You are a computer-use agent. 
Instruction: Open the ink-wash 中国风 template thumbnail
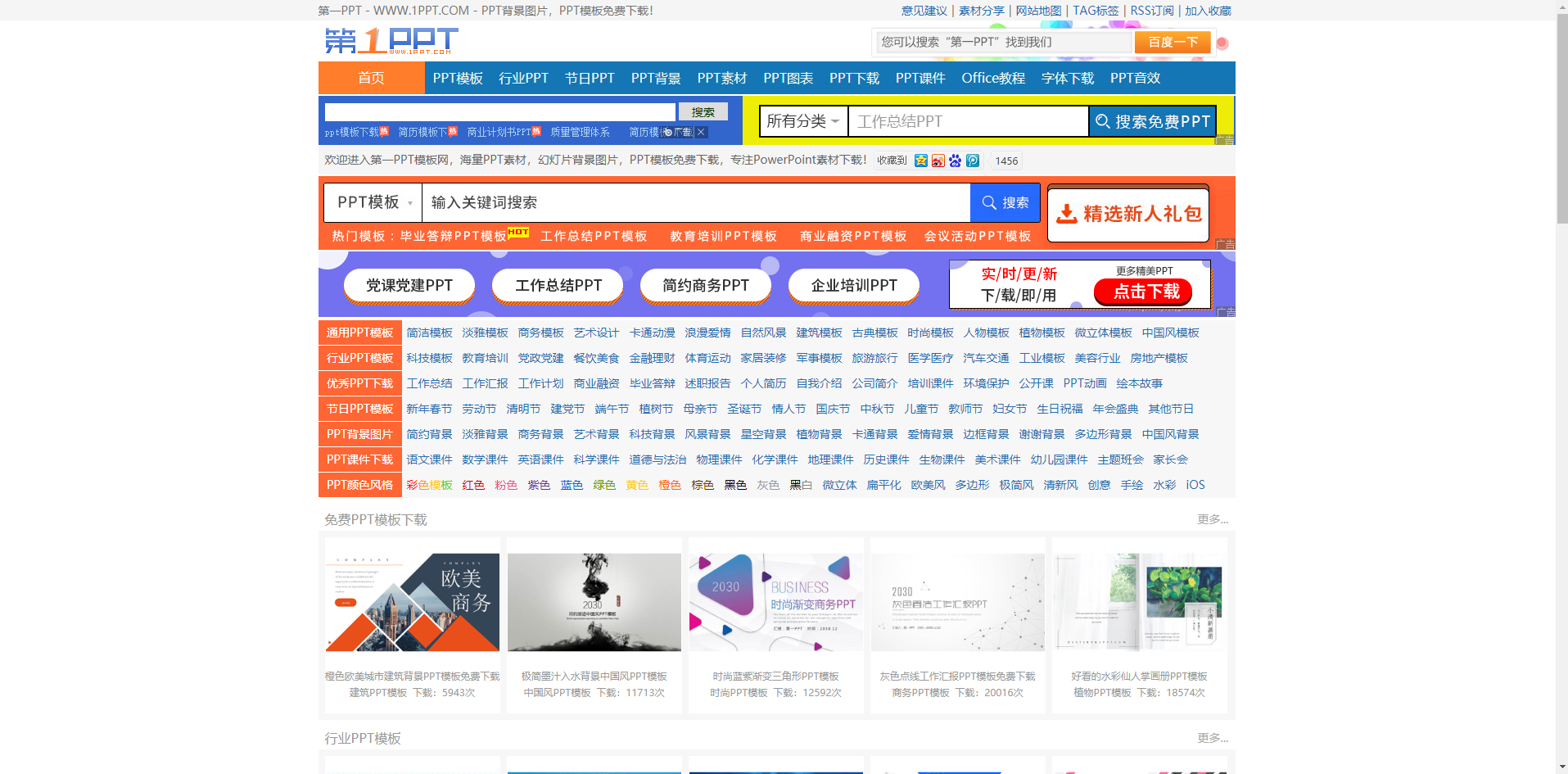[x=594, y=602]
